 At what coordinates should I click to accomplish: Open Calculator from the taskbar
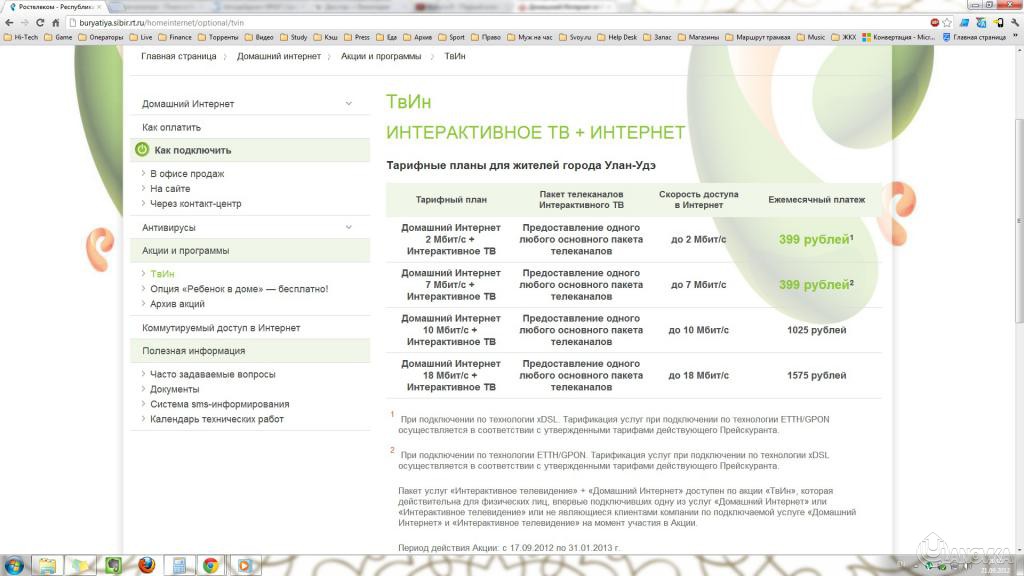pyautogui.click(x=179, y=565)
